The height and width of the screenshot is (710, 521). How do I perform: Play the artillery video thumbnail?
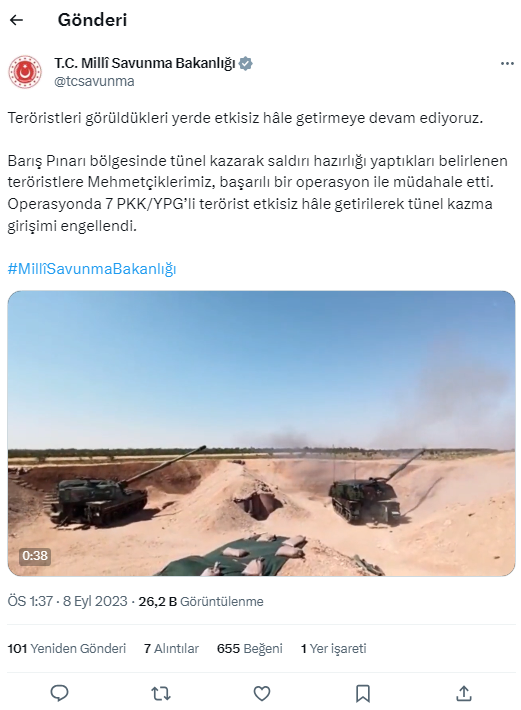click(261, 433)
